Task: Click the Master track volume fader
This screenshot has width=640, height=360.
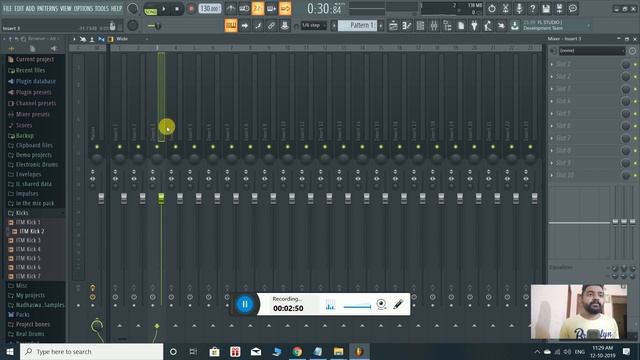Action: point(101,198)
